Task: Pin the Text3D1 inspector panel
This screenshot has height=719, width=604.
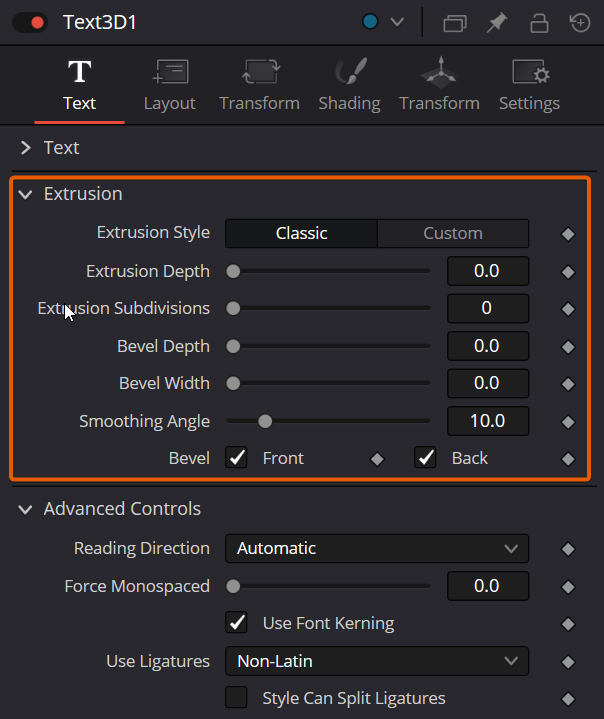Action: 497,22
